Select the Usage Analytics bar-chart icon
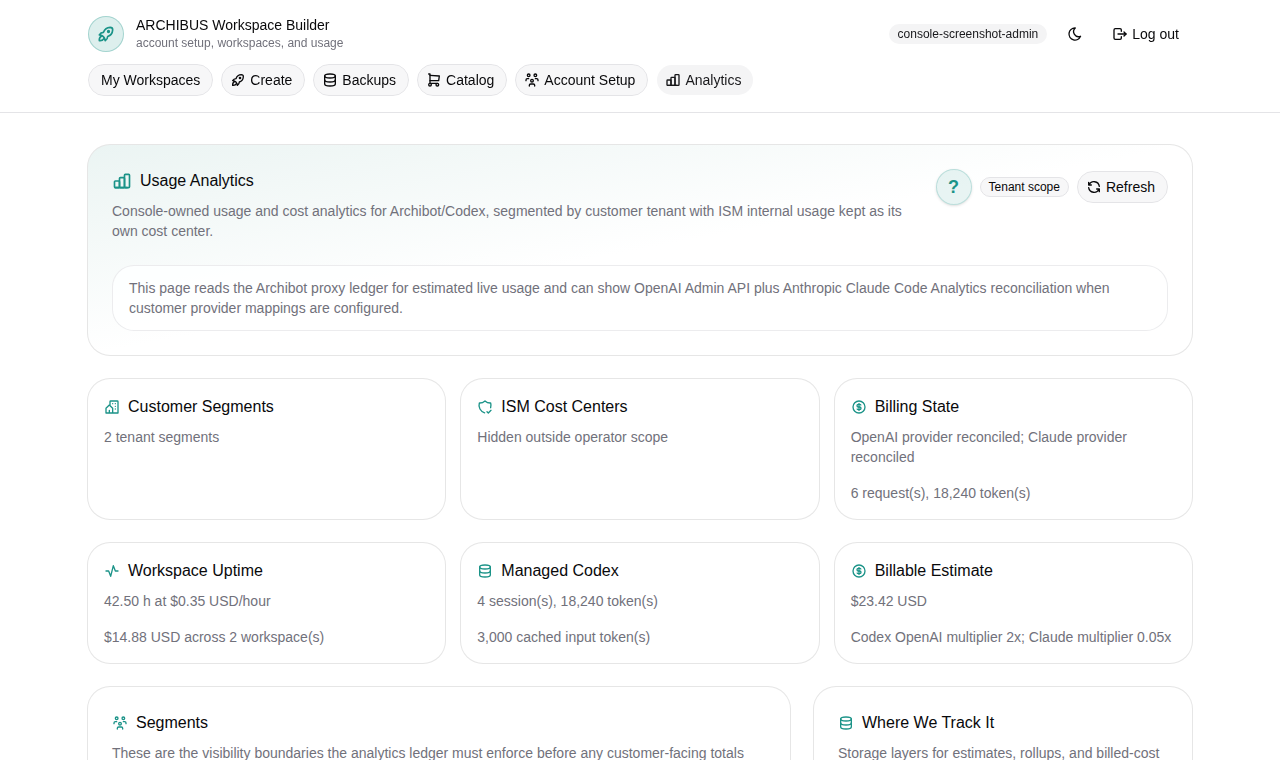This screenshot has height=760, width=1280. (x=121, y=181)
